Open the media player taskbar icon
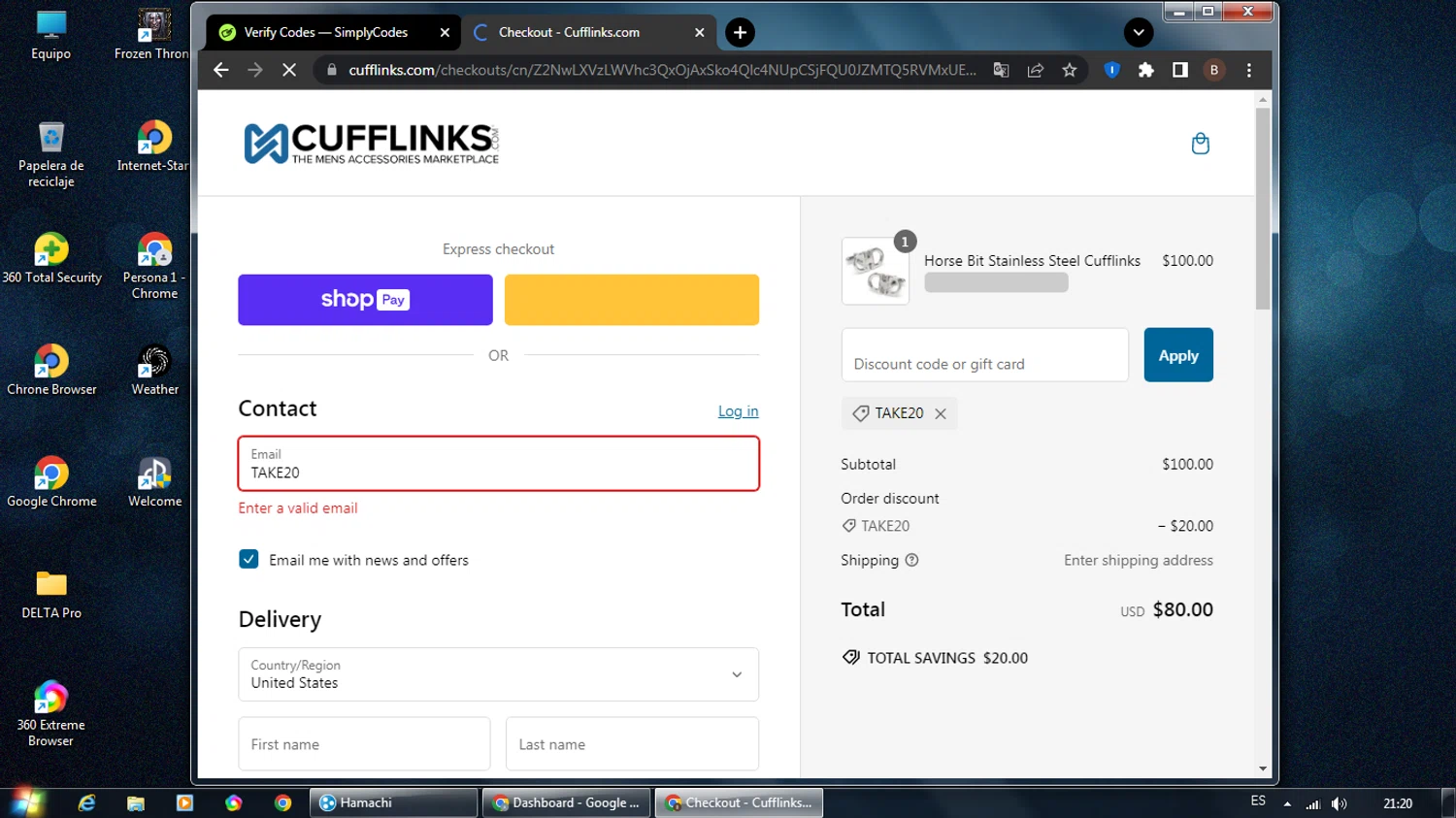1456x818 pixels. 184,802
